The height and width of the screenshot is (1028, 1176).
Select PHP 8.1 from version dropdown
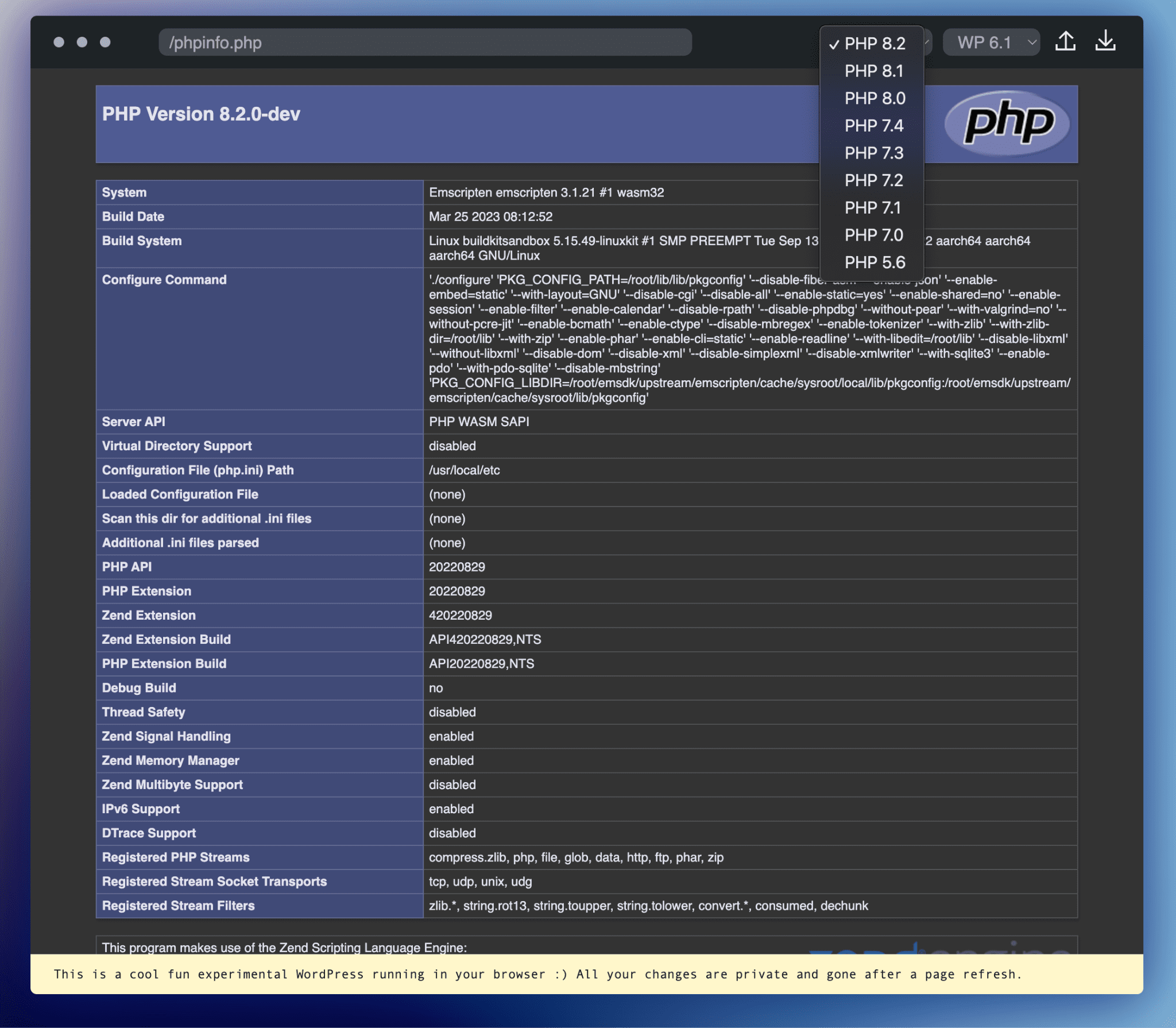tap(873, 71)
